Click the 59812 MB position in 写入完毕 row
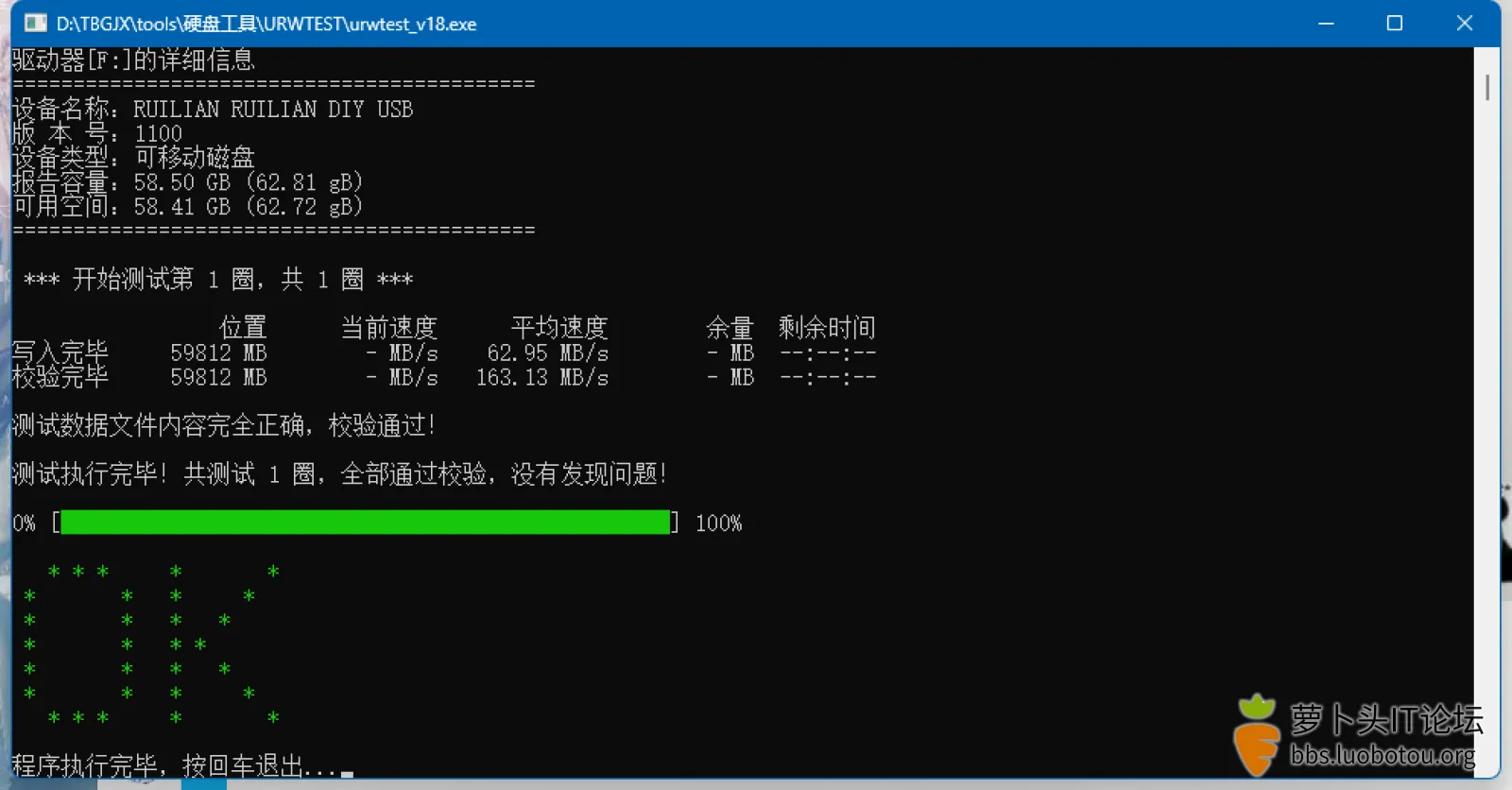The height and width of the screenshot is (790, 1512). tap(218, 353)
